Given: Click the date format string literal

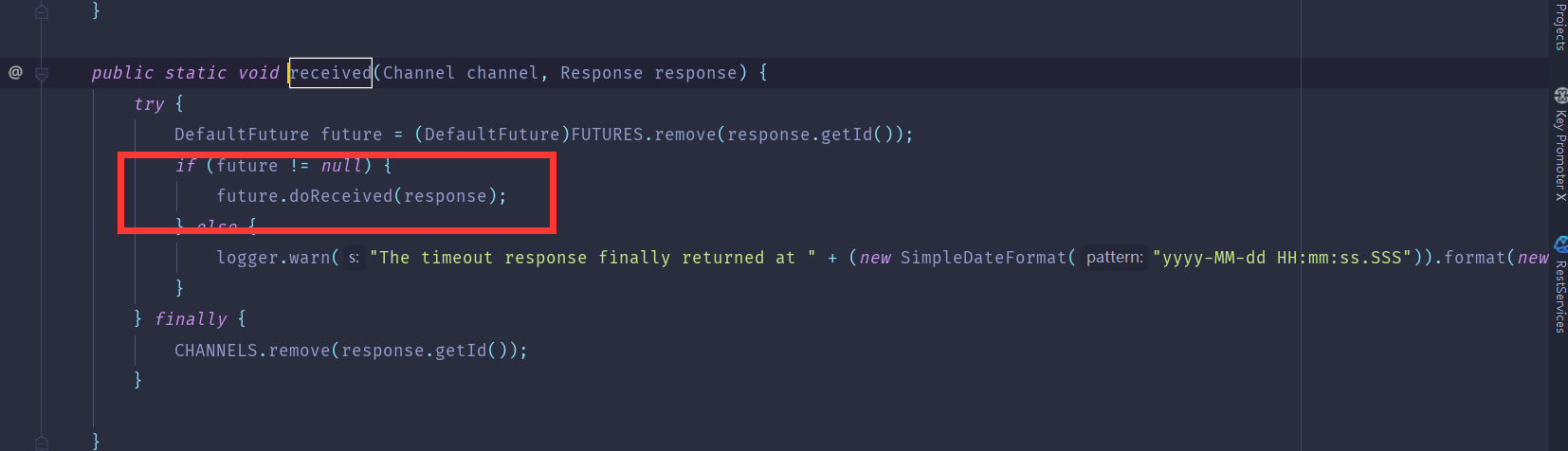Looking at the screenshot, I should [x=1282, y=258].
